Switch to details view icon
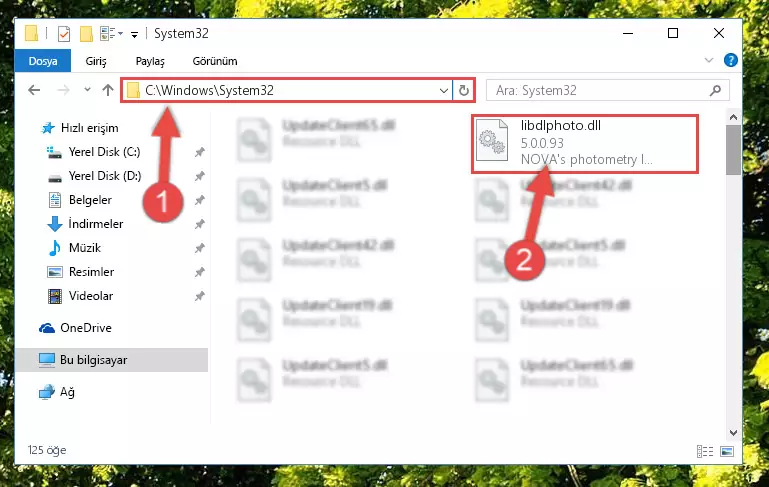The width and height of the screenshot is (769, 487). pos(705,451)
